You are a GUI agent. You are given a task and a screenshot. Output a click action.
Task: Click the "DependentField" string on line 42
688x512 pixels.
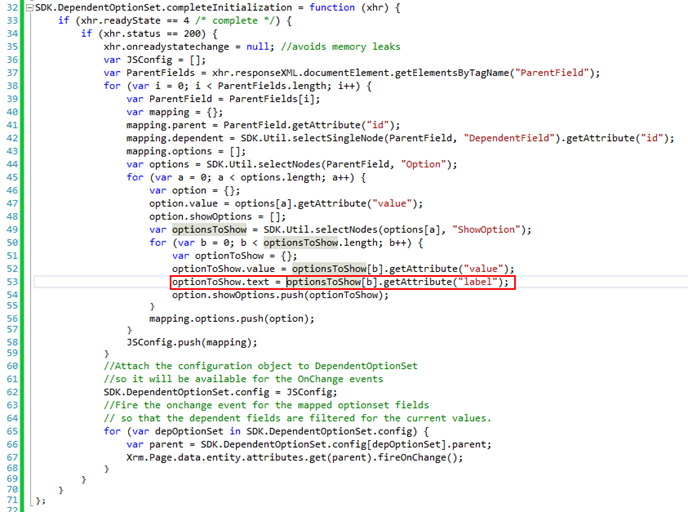point(509,138)
